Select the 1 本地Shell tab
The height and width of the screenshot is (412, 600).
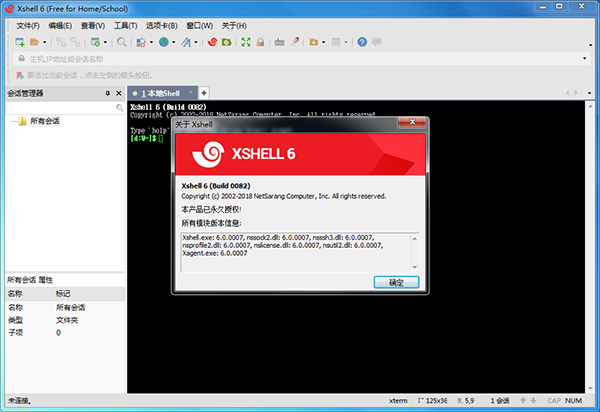(x=160, y=93)
